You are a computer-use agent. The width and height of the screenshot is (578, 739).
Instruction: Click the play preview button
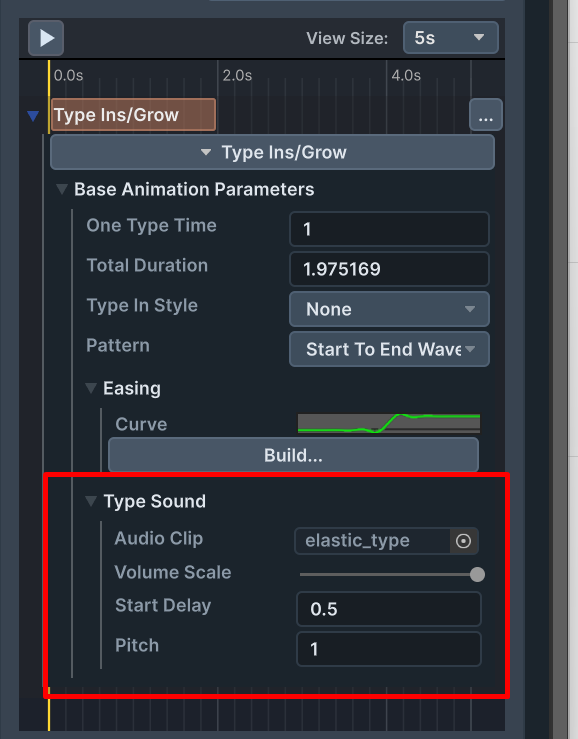(46, 38)
